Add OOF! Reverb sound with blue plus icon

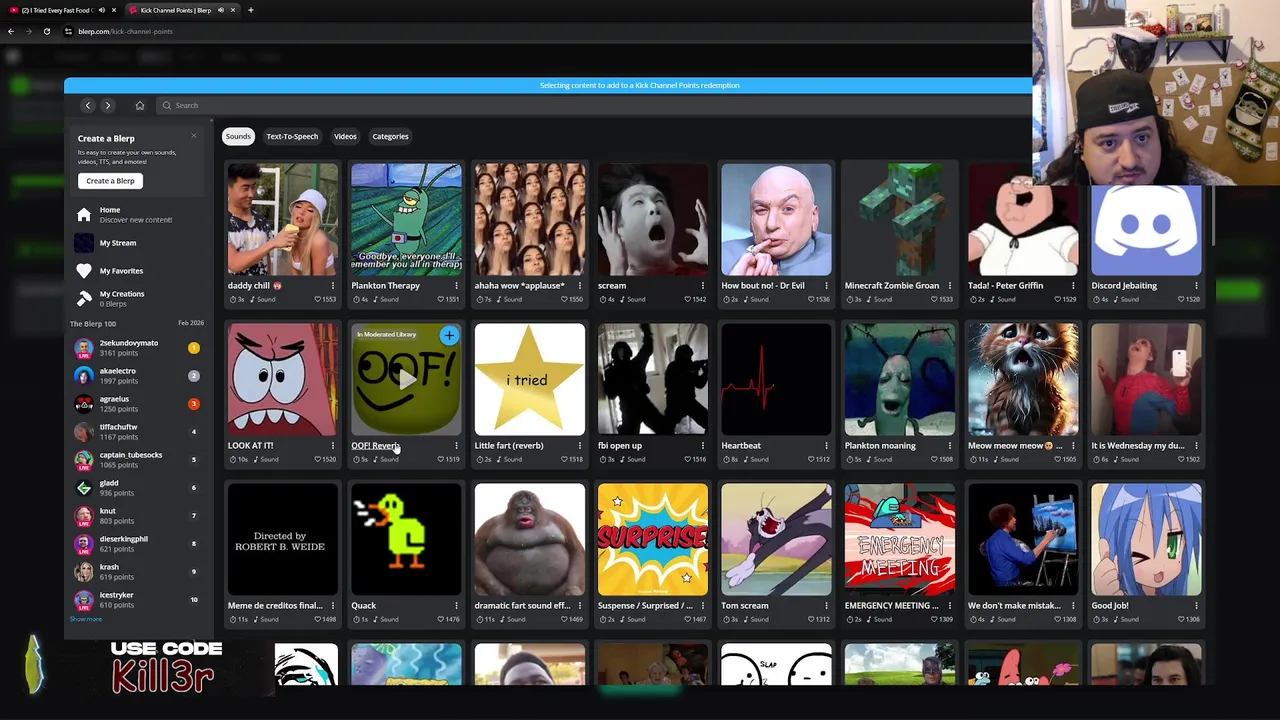[x=449, y=336]
